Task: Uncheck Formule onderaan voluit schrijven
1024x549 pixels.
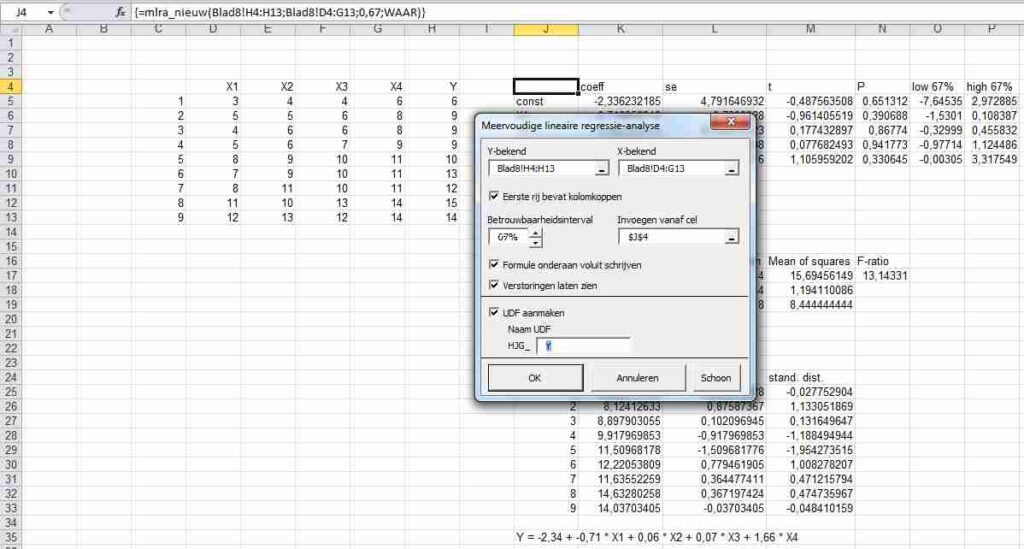Action: [495, 264]
